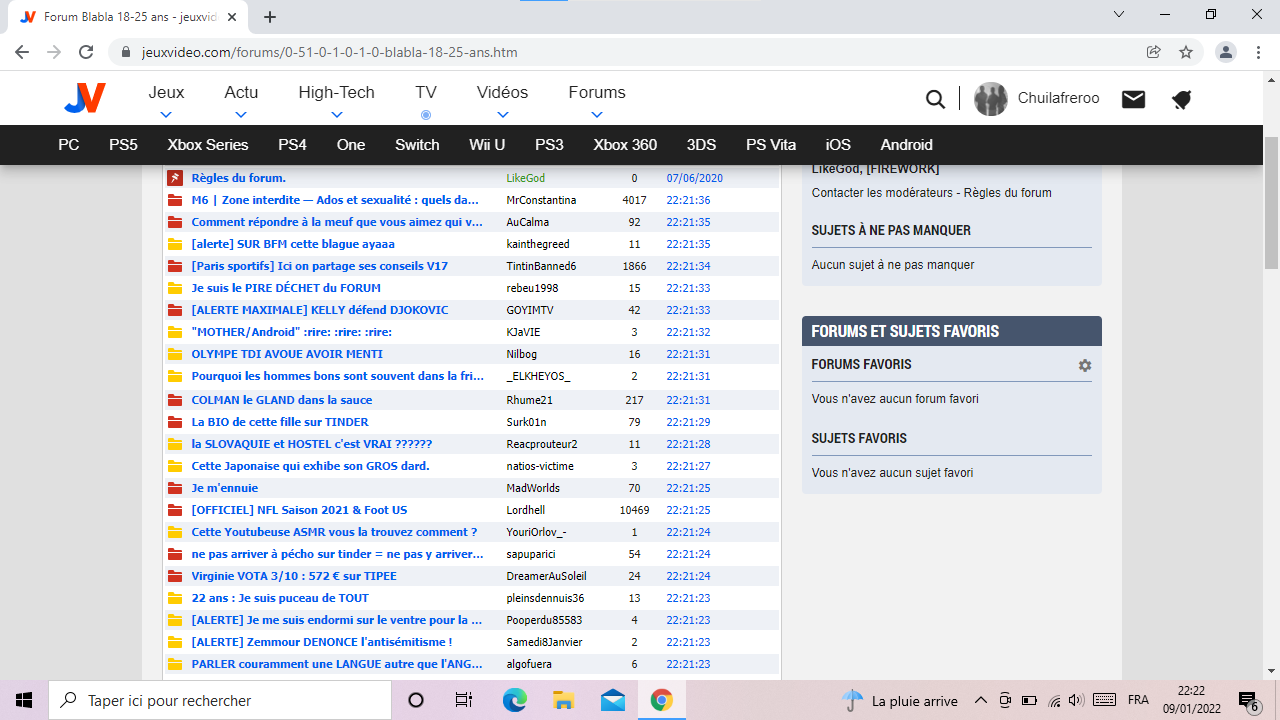The width and height of the screenshot is (1280, 720).
Task: Open 'Règles du forum.' pinned topic
Action: click(238, 178)
